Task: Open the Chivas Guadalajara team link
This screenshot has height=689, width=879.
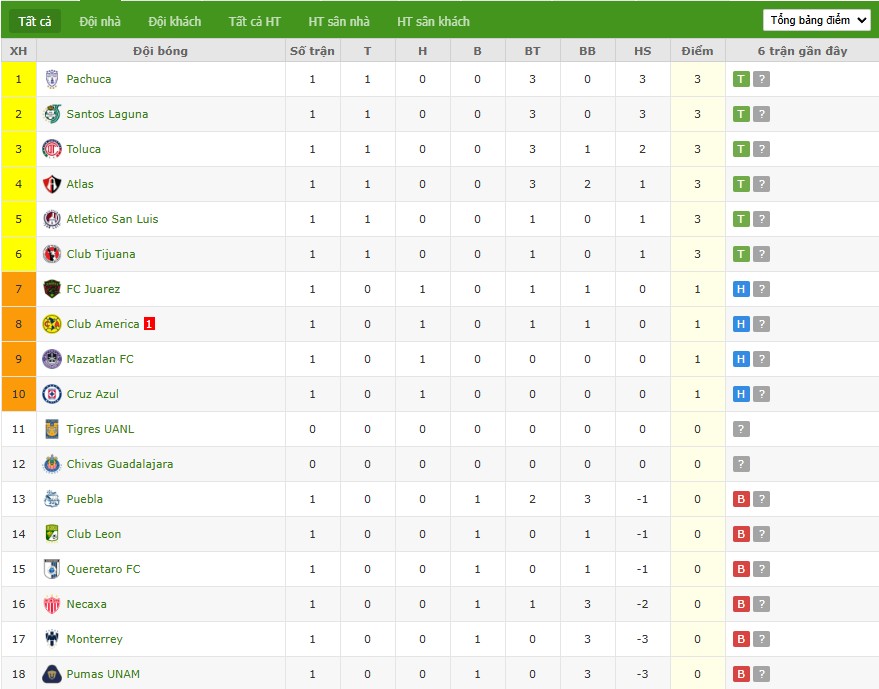Action: (x=119, y=464)
